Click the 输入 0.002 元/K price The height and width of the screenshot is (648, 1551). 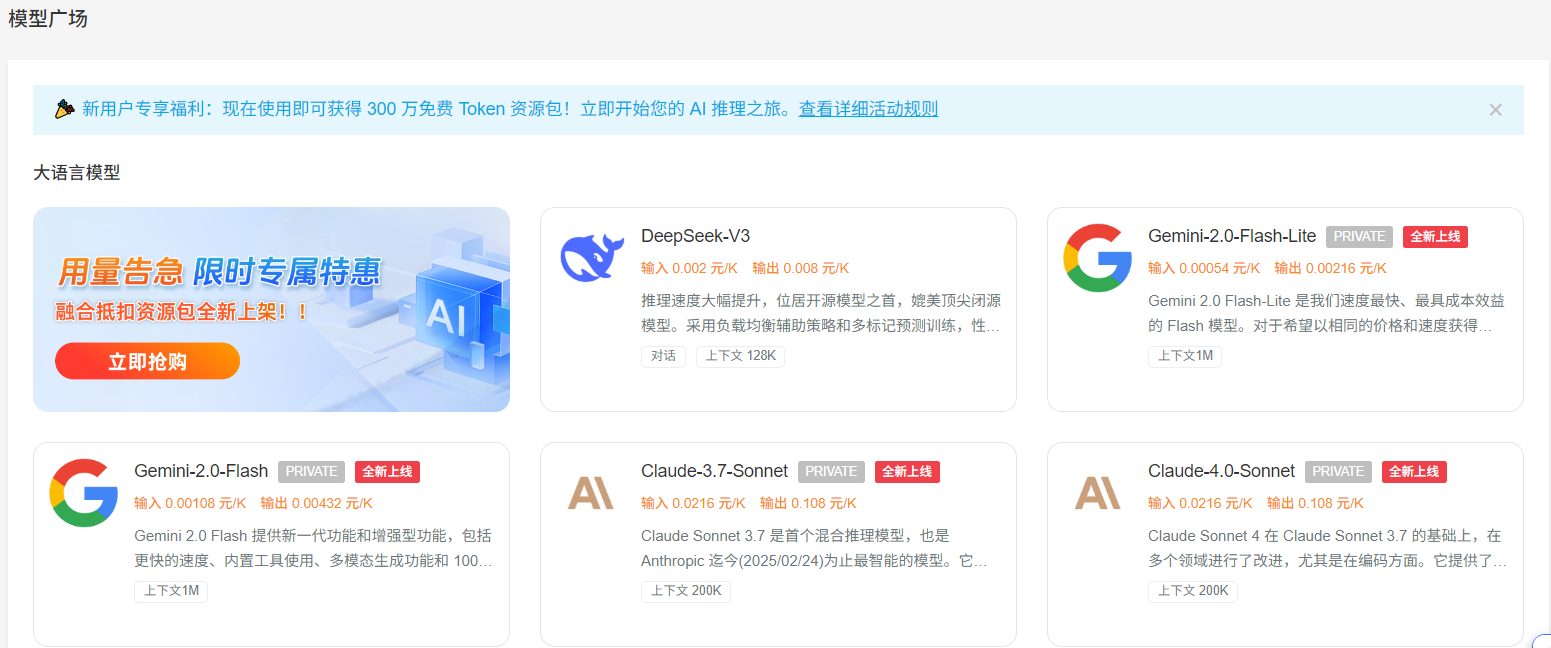pos(689,268)
